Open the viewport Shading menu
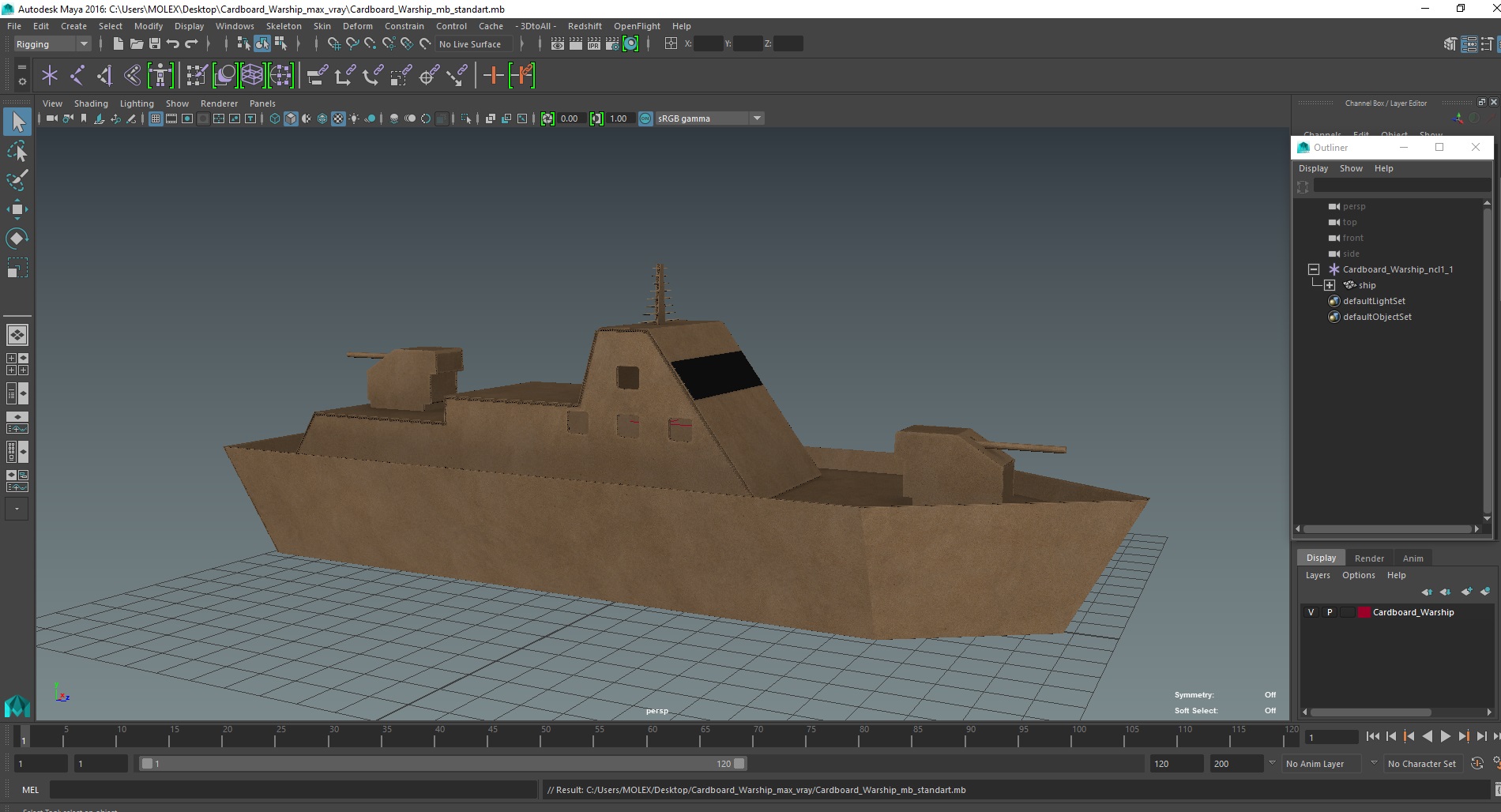 tap(91, 103)
